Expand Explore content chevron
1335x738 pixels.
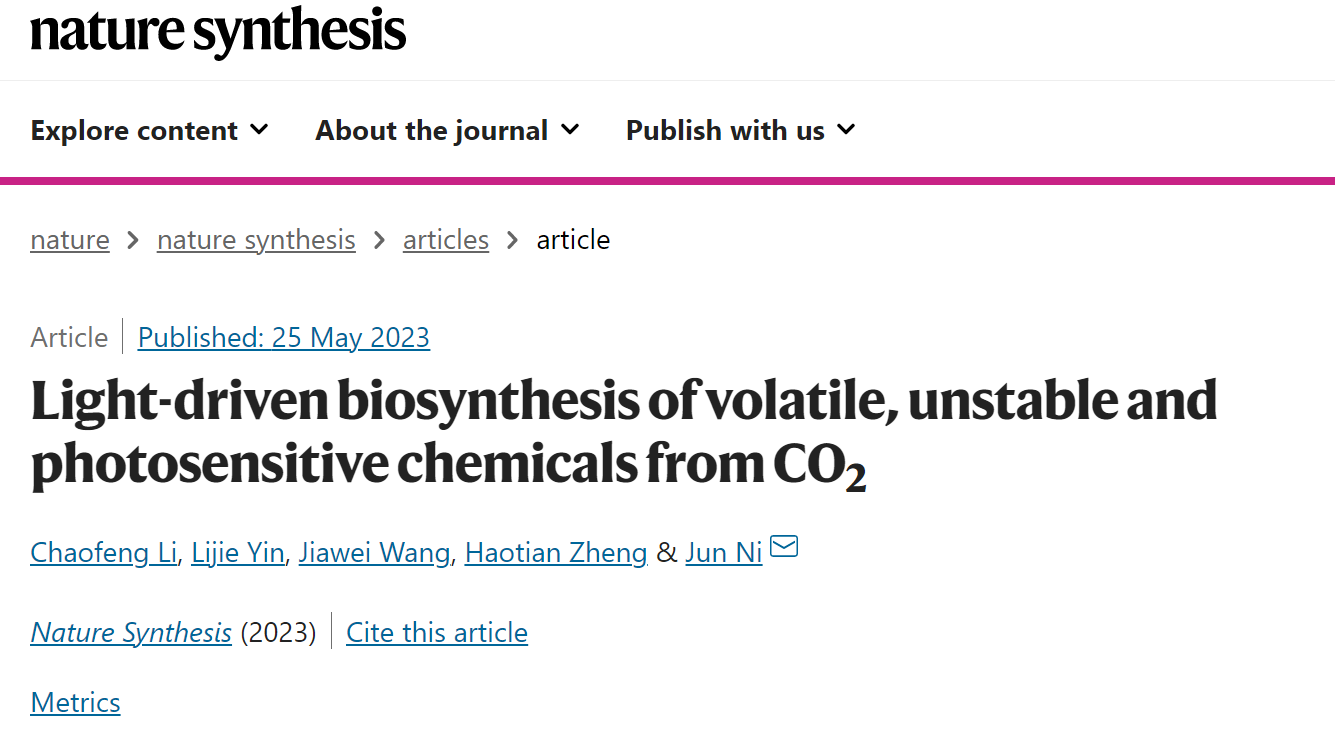pos(259,130)
